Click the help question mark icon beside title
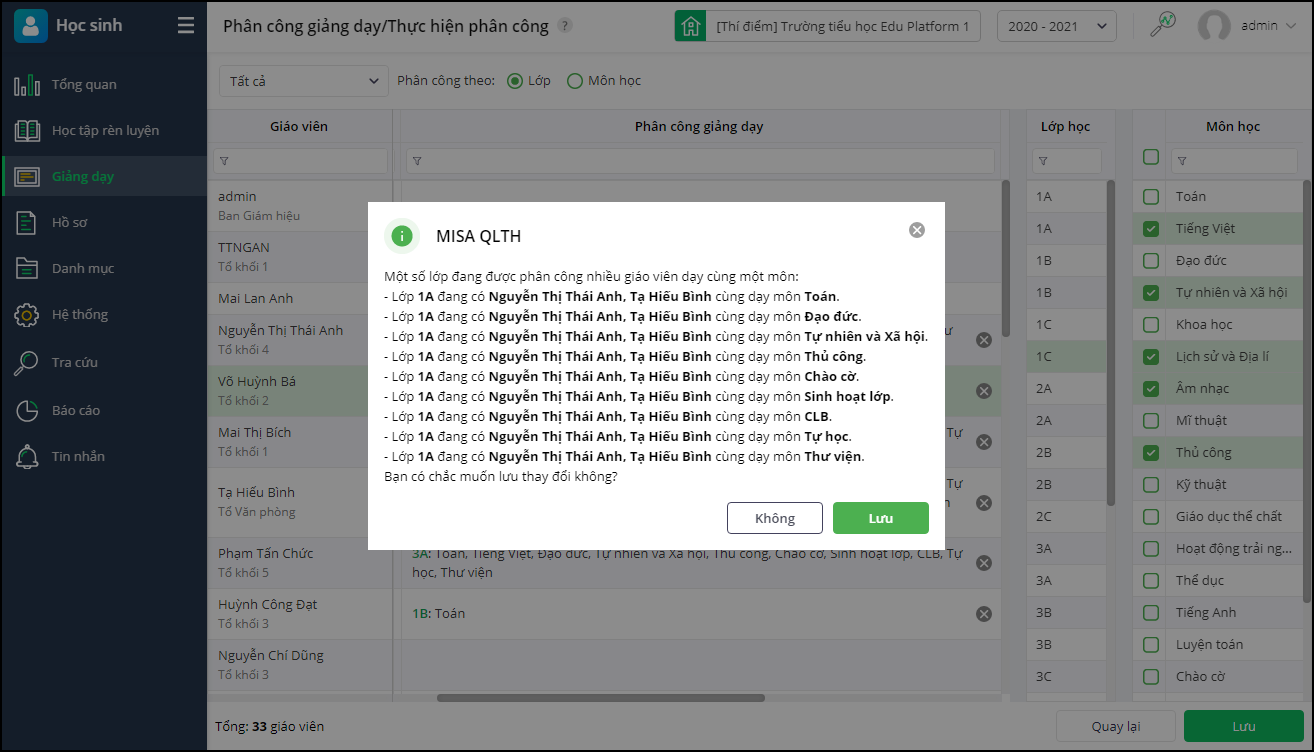Screen dimensions: 1314x752 [565, 26]
